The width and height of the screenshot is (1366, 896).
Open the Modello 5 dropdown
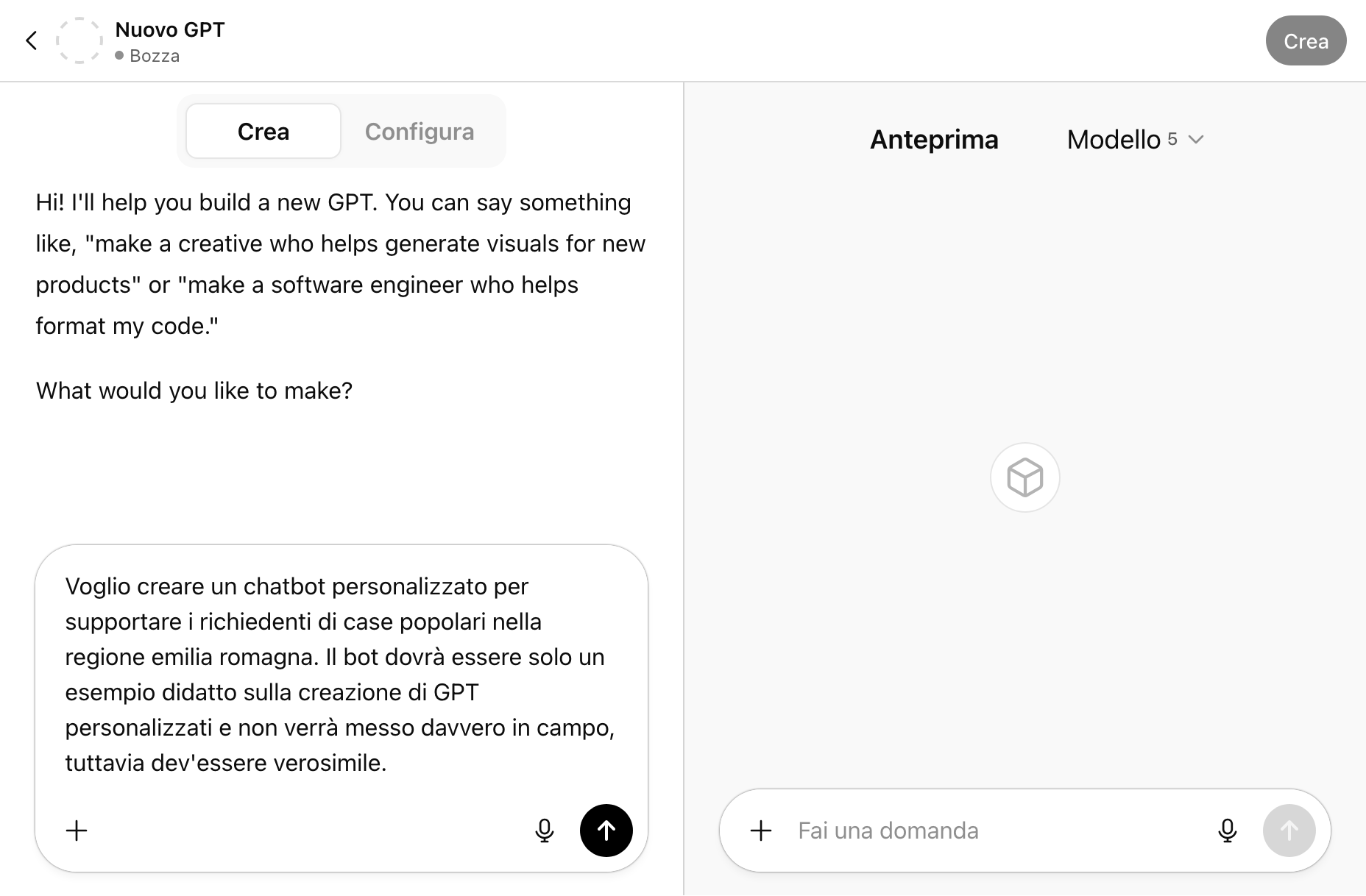[1134, 140]
